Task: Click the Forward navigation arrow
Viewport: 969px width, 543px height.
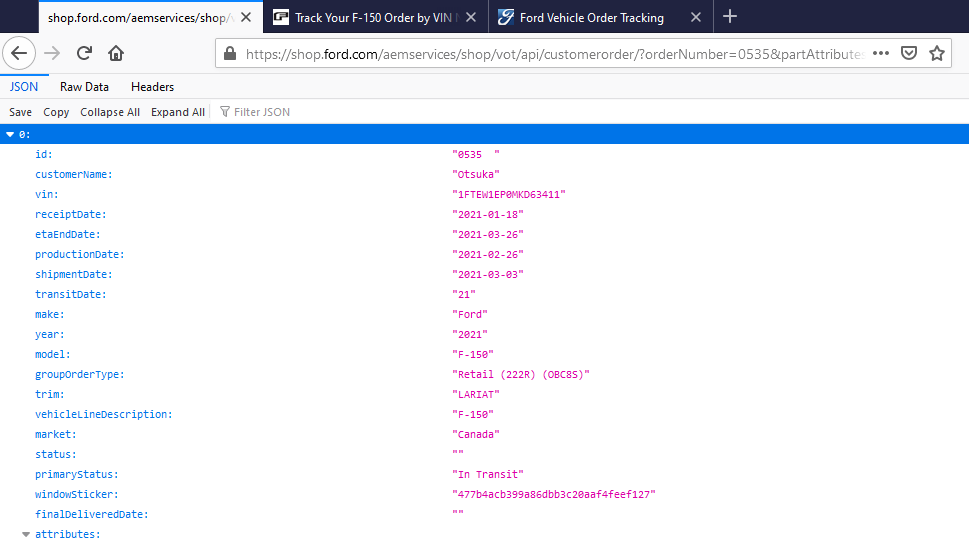Action: tap(53, 53)
